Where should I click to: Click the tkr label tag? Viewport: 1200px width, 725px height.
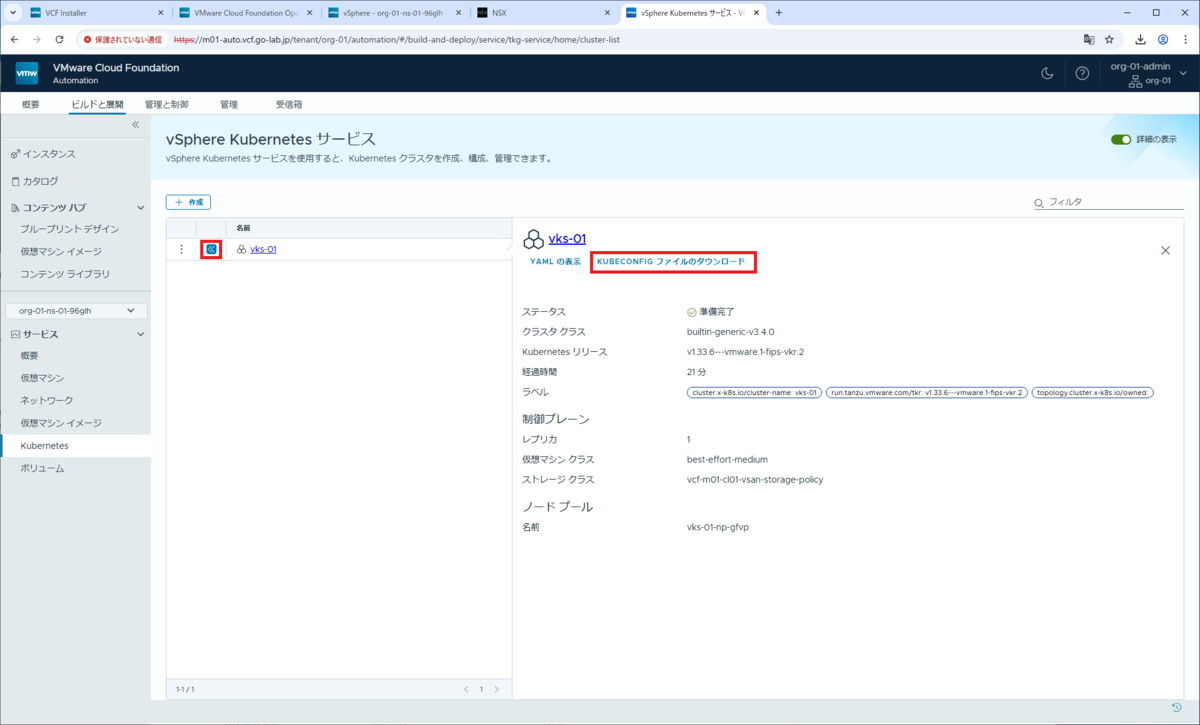(927, 392)
